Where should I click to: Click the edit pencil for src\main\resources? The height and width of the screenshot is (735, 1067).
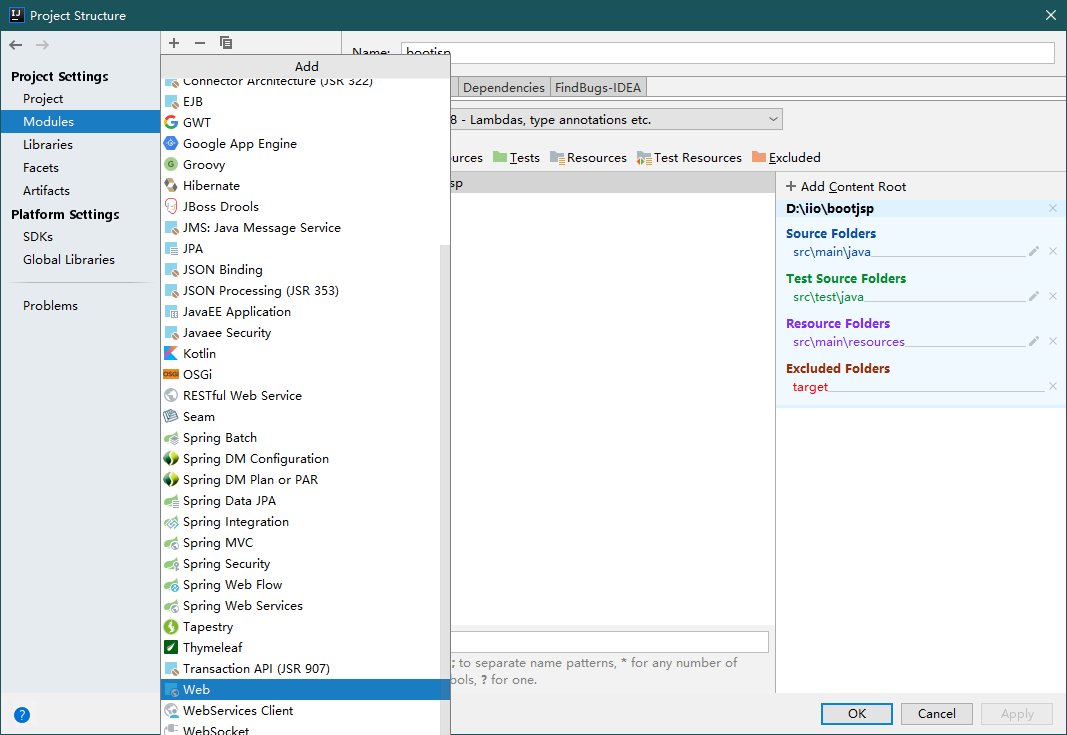(x=1034, y=341)
